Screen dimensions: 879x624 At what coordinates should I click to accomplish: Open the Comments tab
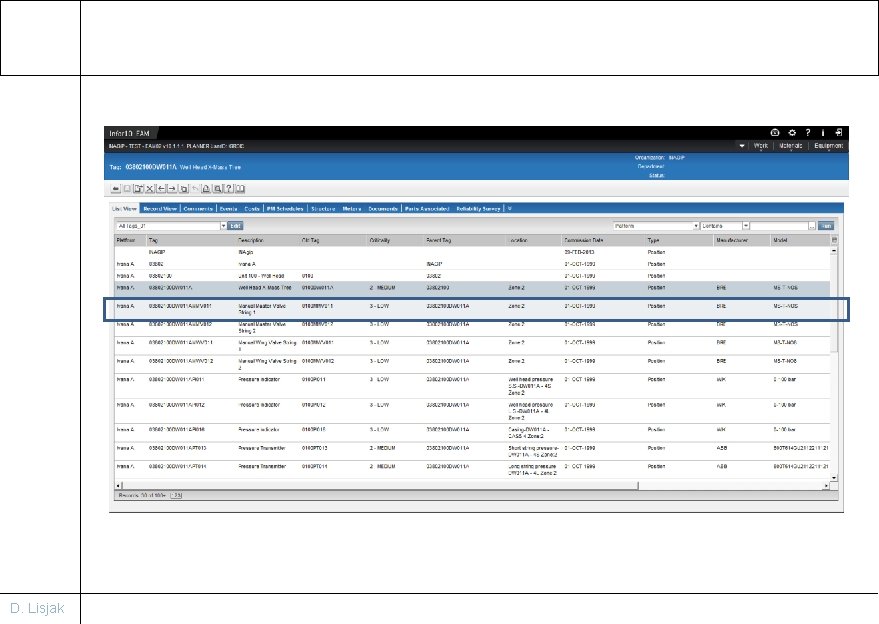coord(198,209)
